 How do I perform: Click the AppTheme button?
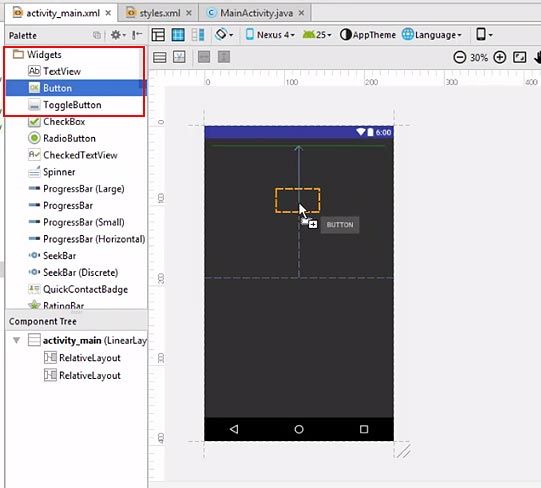coord(368,35)
